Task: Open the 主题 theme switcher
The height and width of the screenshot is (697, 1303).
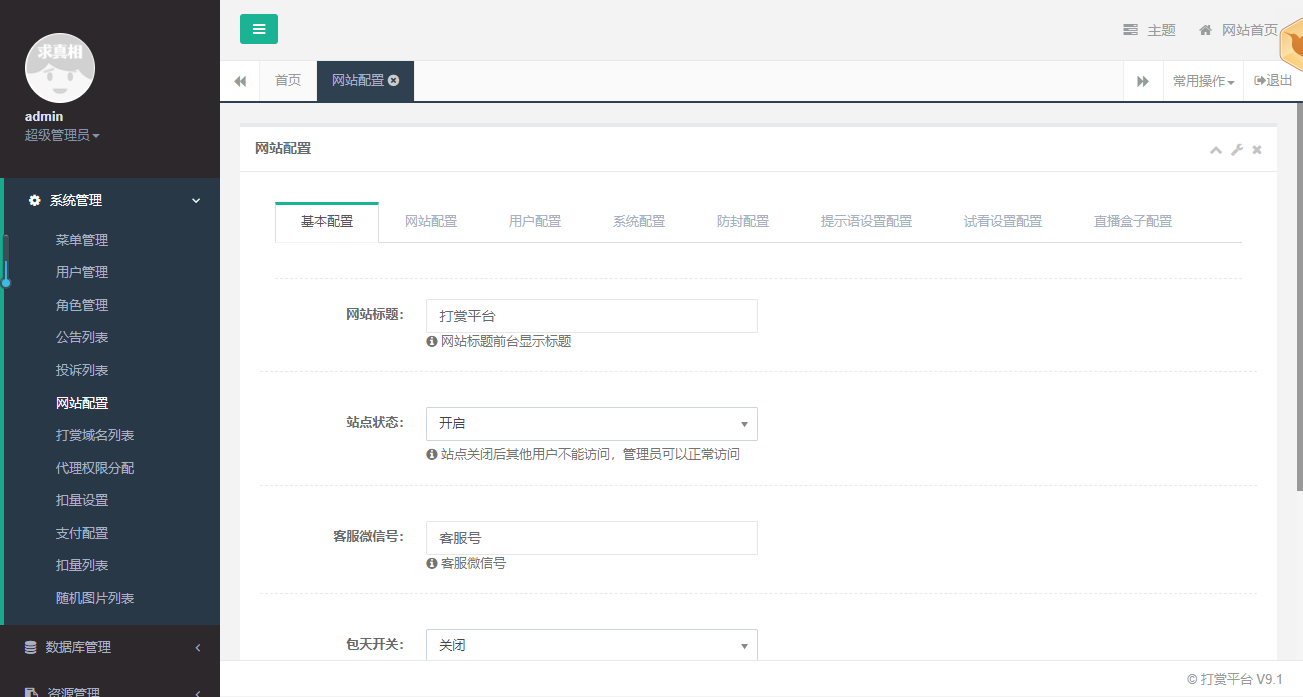Action: point(1149,30)
